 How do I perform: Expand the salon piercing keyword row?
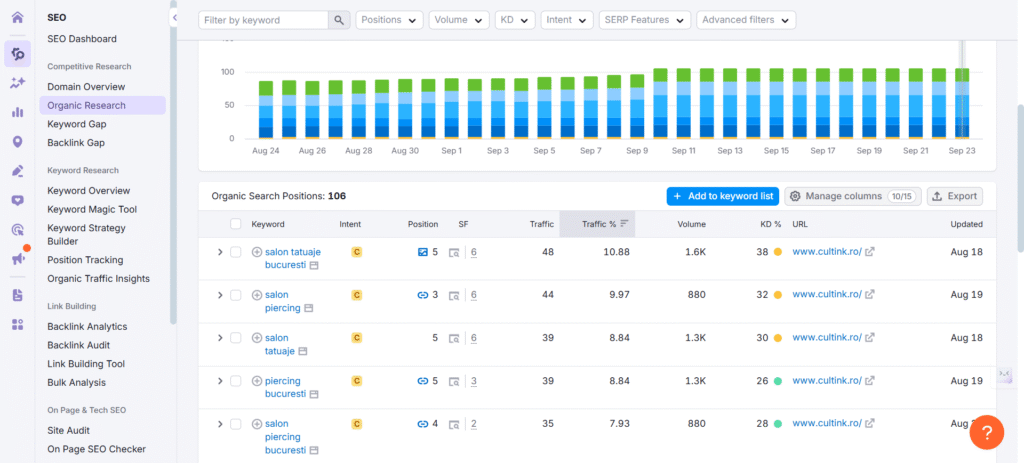[x=220, y=295]
